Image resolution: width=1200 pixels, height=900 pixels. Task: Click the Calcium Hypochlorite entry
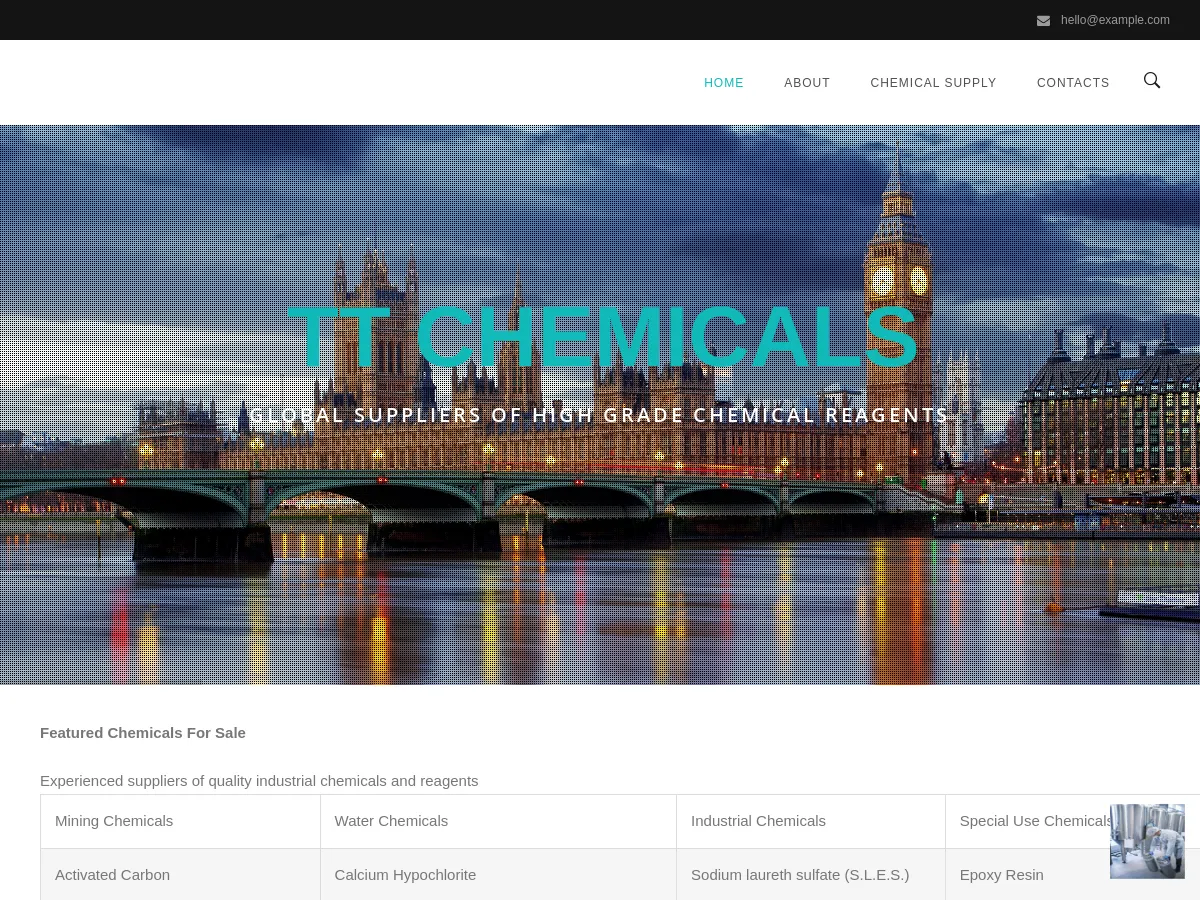(x=405, y=874)
